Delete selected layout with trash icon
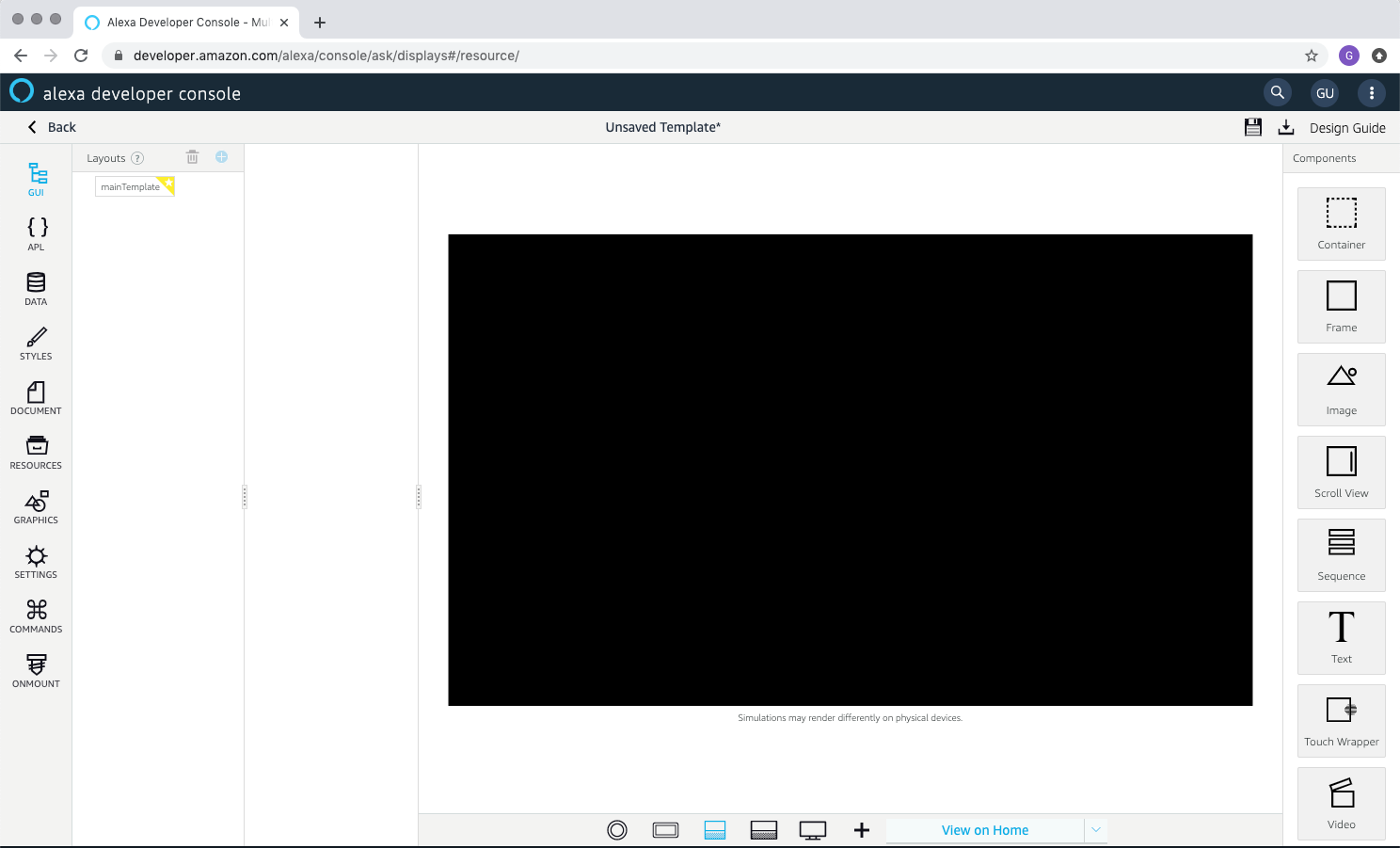This screenshot has width=1400, height=848. [192, 157]
